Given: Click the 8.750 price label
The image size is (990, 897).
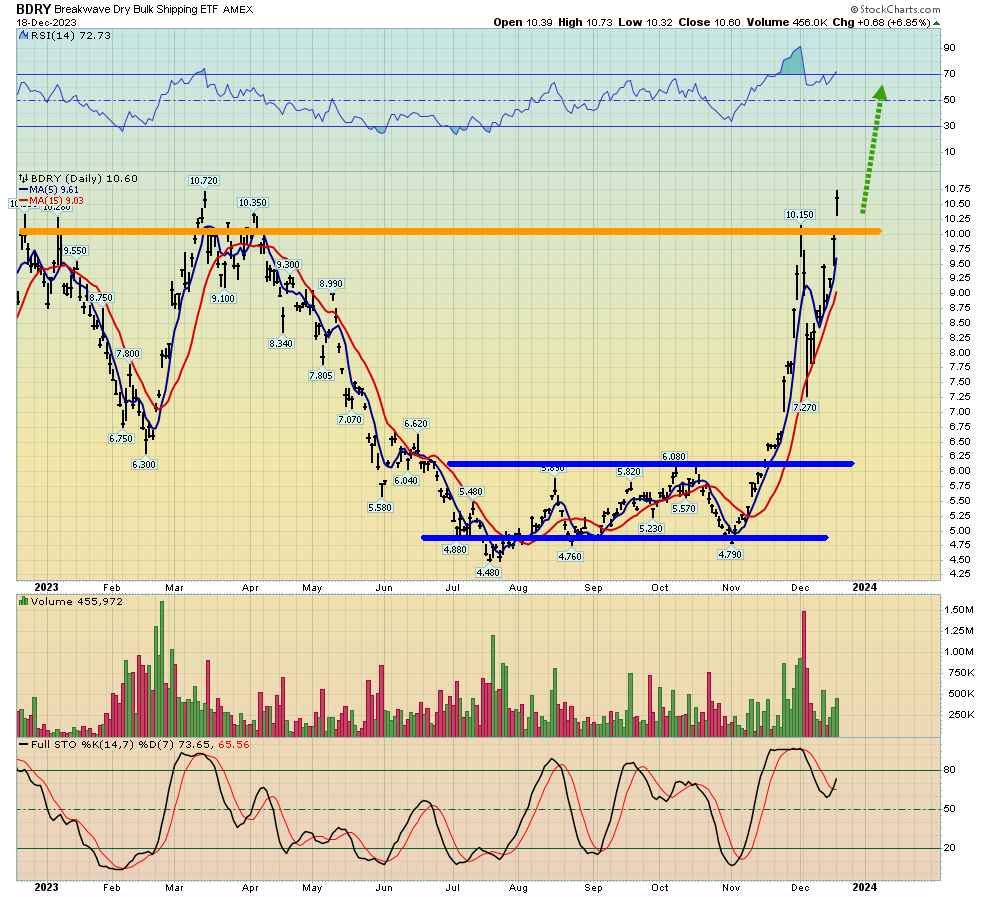Looking at the screenshot, I should [x=100, y=298].
